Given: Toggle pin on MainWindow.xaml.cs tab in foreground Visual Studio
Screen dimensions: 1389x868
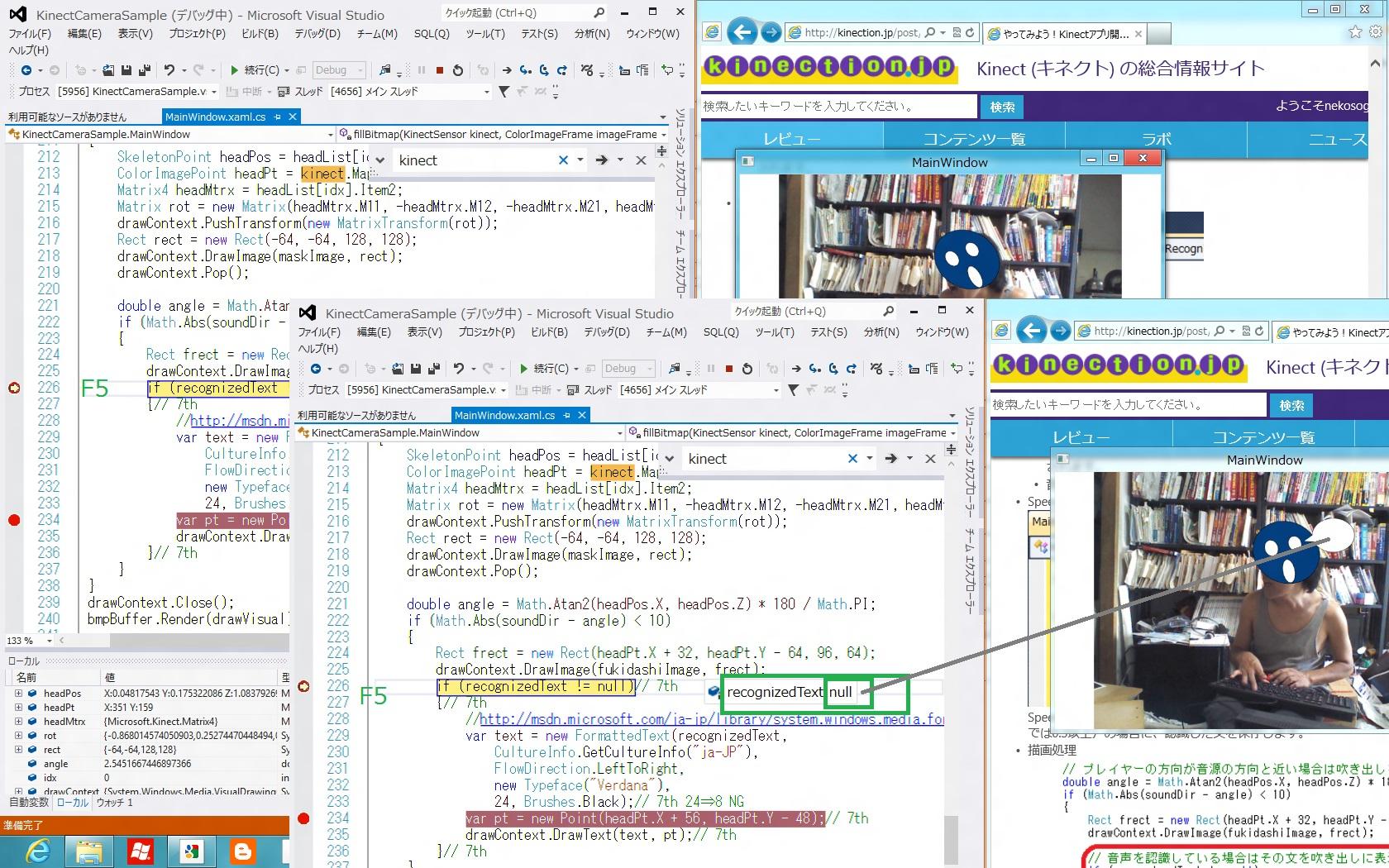Looking at the screenshot, I should [567, 416].
